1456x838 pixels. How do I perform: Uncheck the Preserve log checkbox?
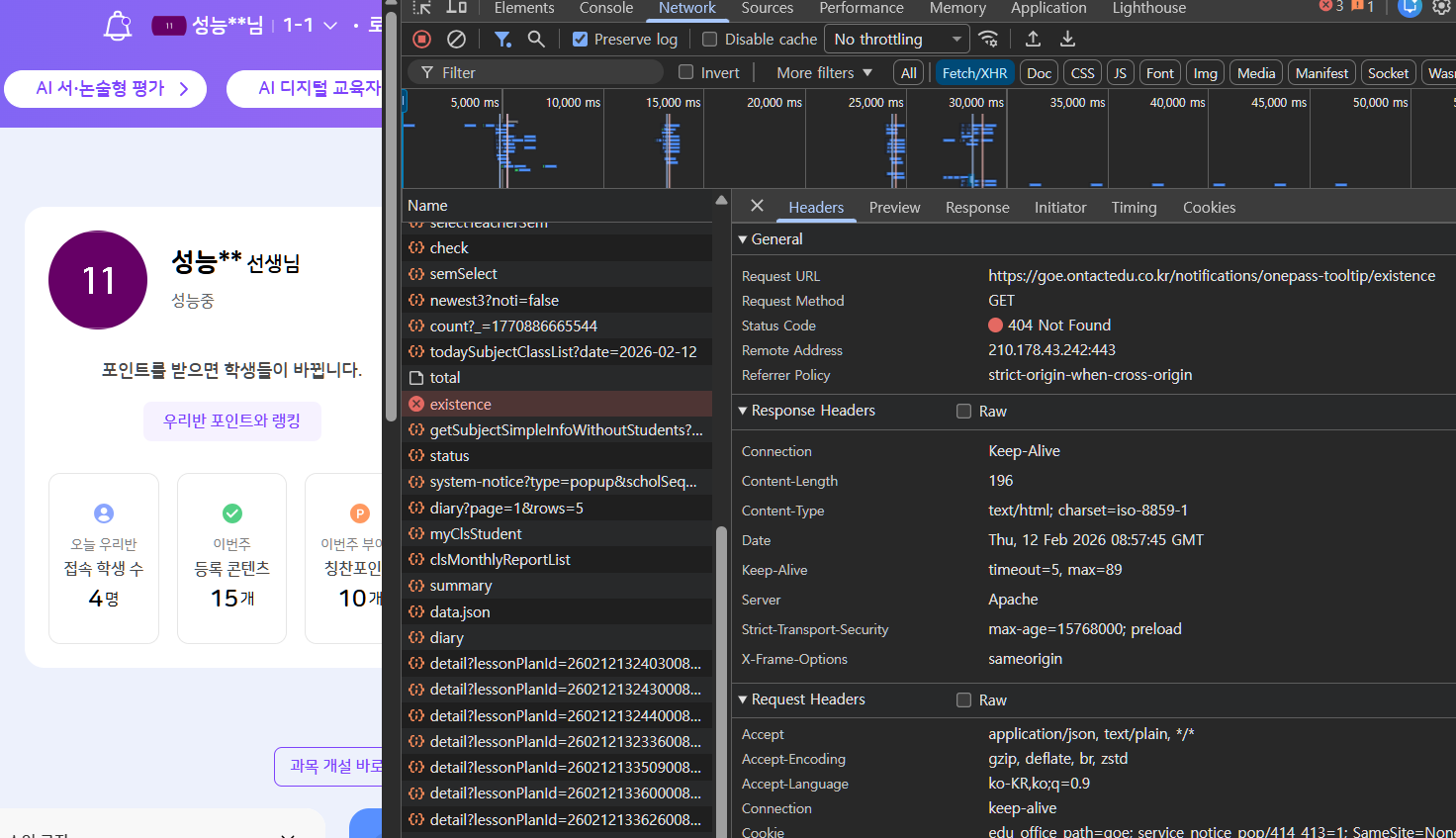581,40
